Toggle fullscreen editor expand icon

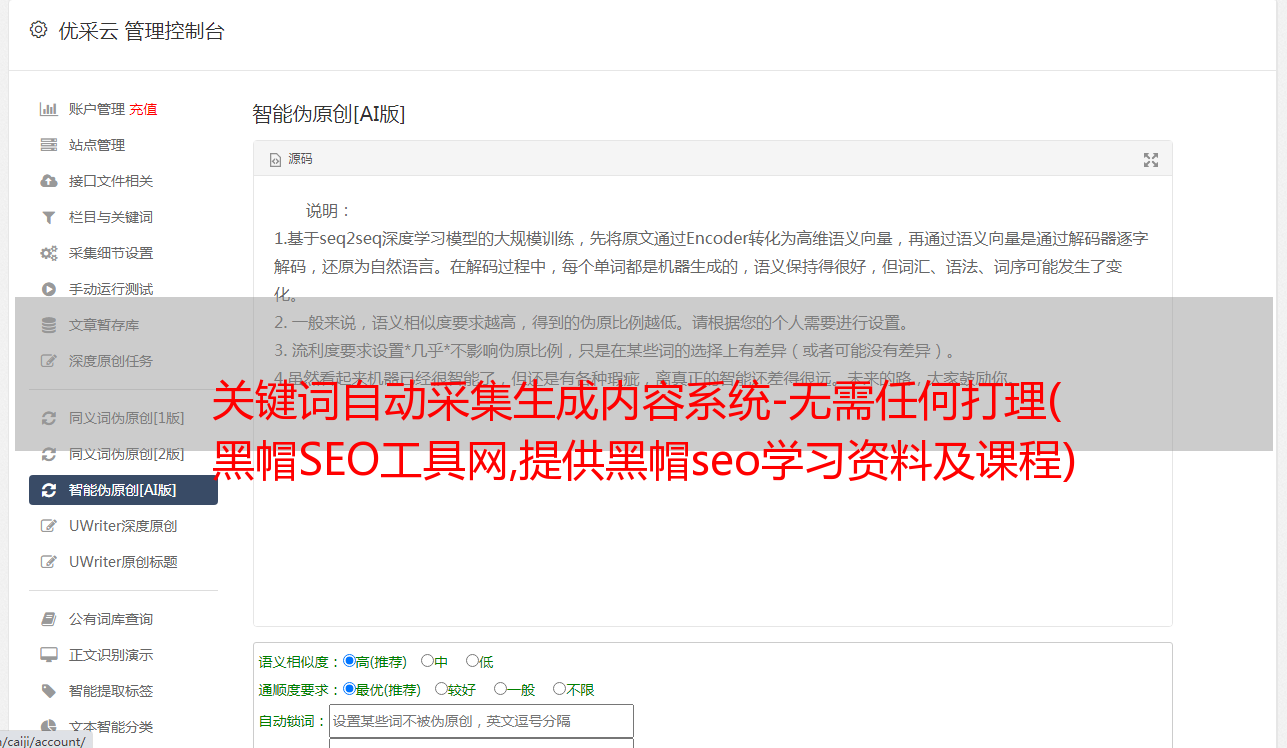click(x=1151, y=159)
